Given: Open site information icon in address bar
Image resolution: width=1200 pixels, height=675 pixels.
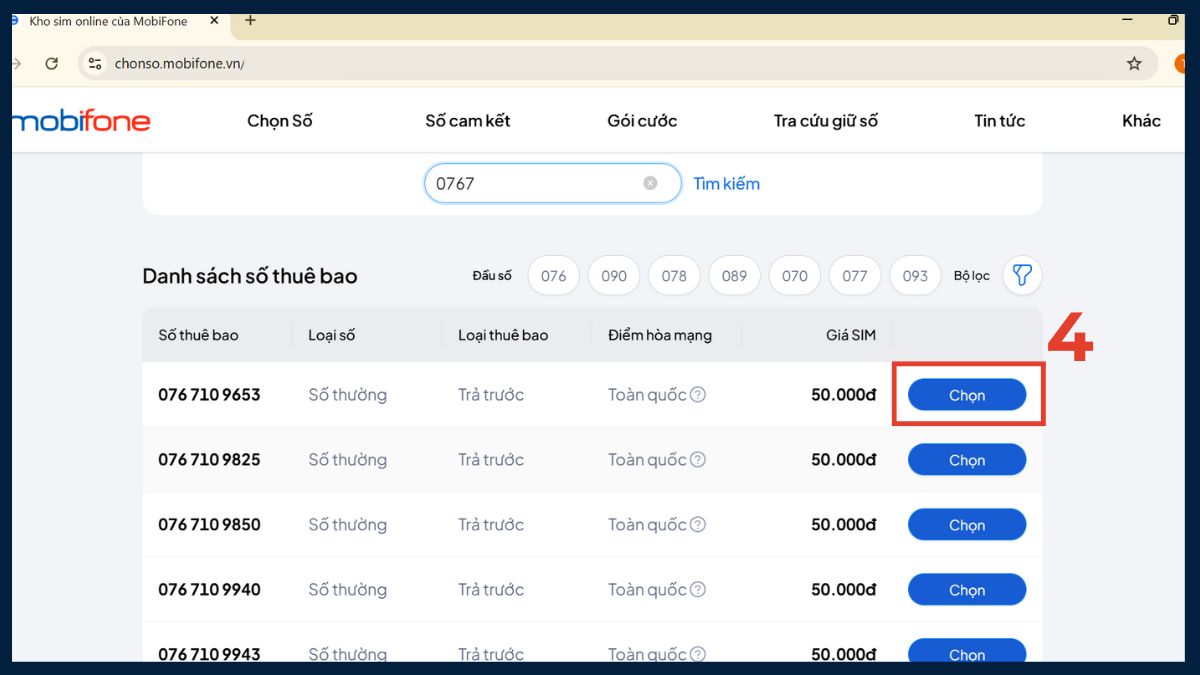Looking at the screenshot, I should (x=95, y=63).
